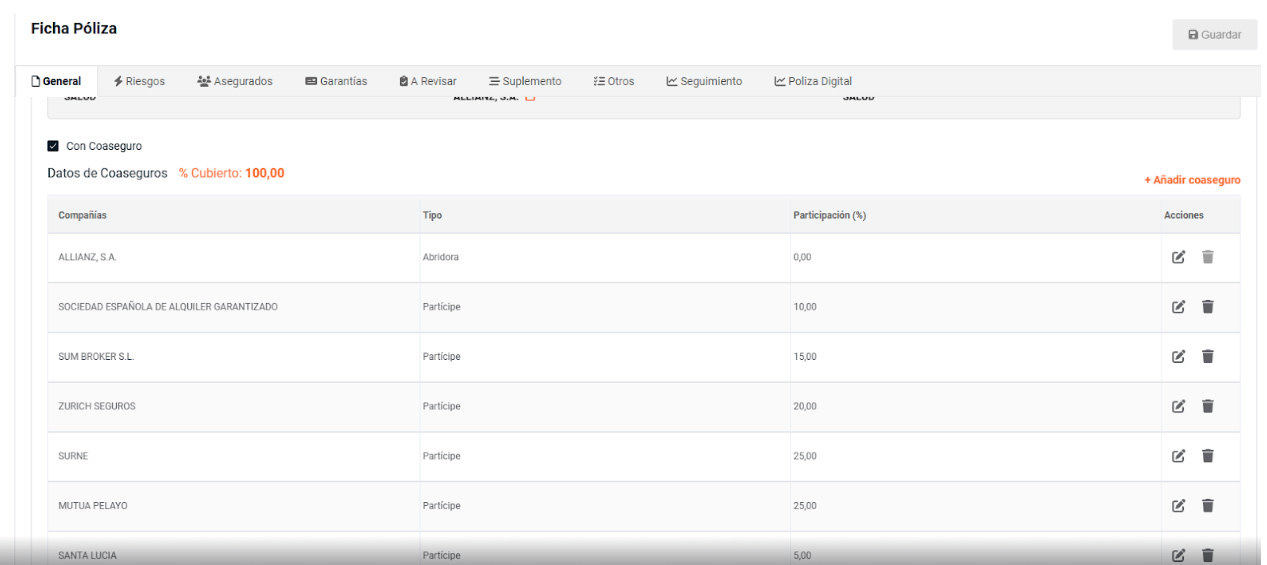Click the 10,00 participation value
Viewport: 1267px width, 565px height.
coord(805,307)
